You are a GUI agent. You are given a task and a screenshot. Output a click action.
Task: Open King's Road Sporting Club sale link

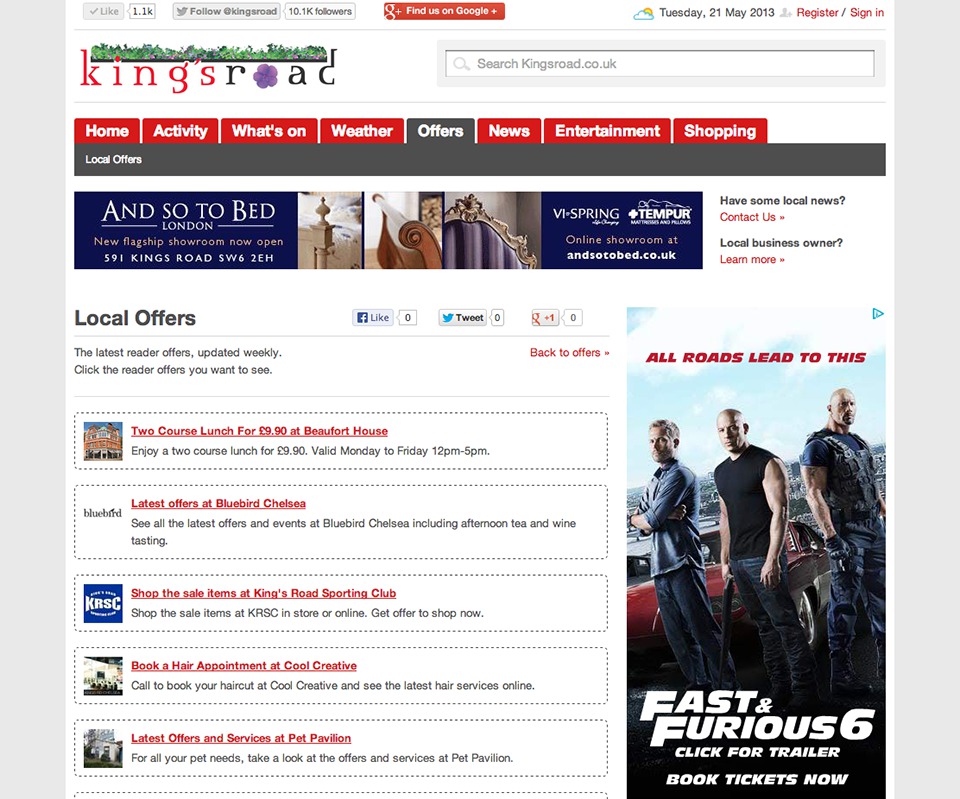tap(263, 593)
